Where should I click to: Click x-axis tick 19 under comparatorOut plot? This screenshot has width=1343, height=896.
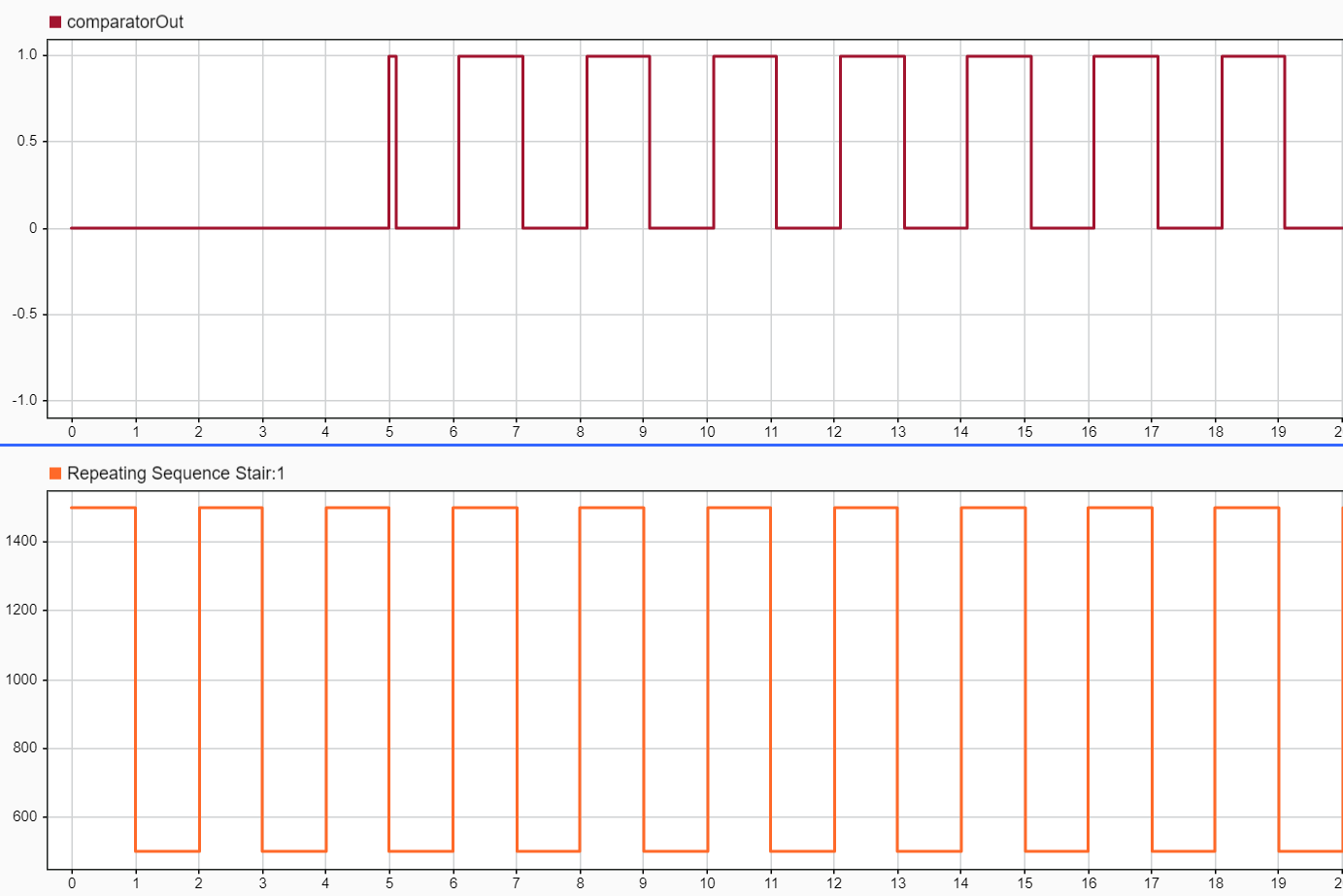(1279, 432)
